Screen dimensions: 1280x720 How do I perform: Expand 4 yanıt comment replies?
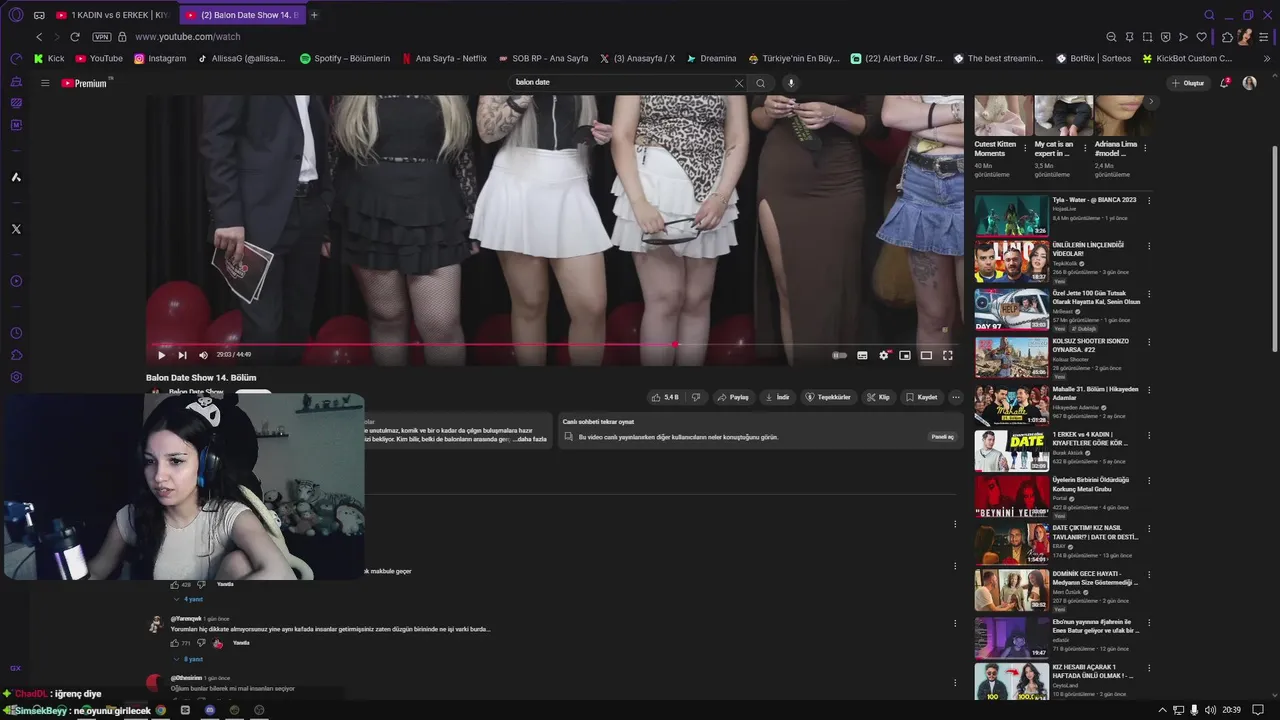(189, 599)
